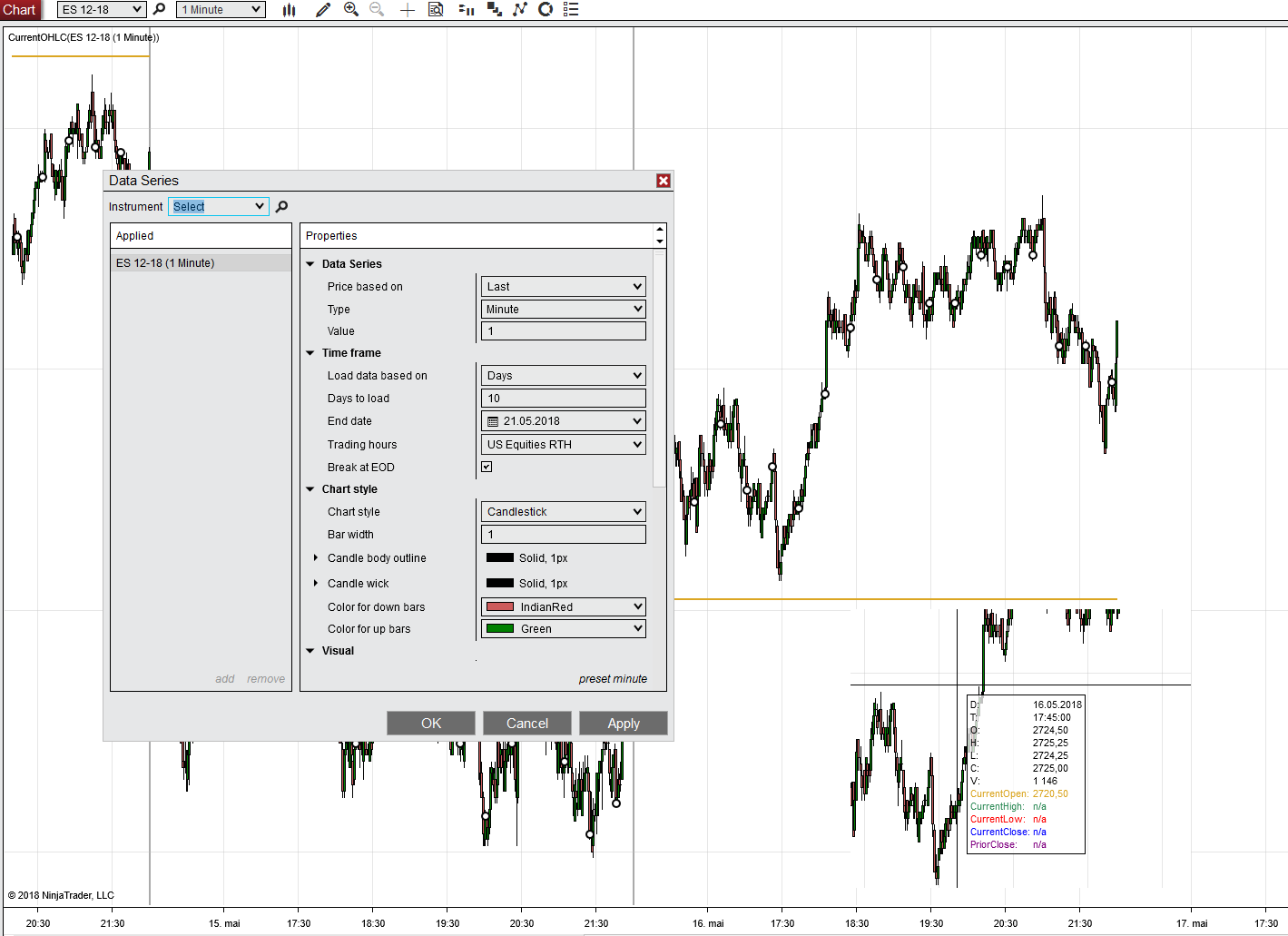Click the preset minute link
This screenshot has width=1288, height=936.
[x=613, y=679]
